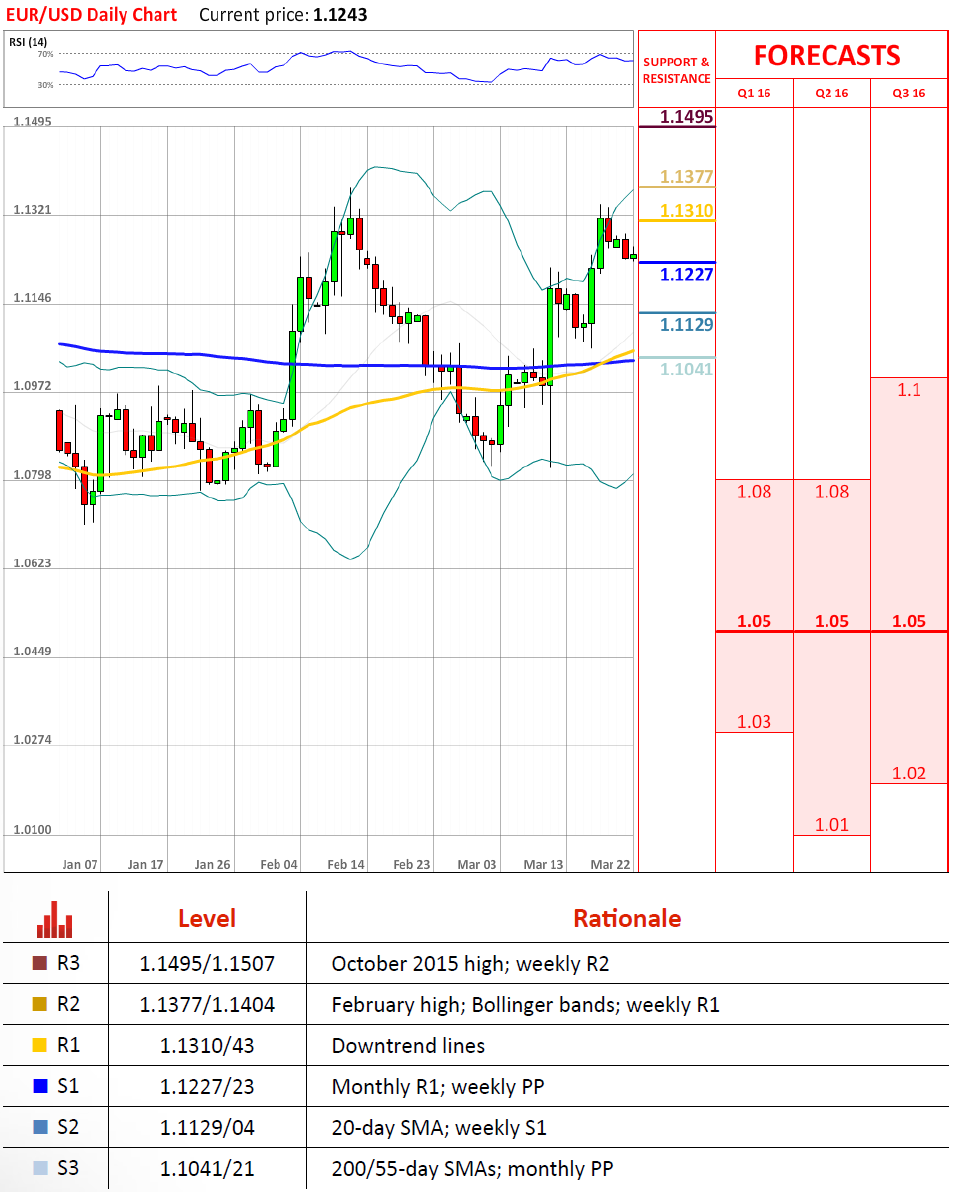
Task: Click the 1.0972 price axis label
Action: coord(33,386)
